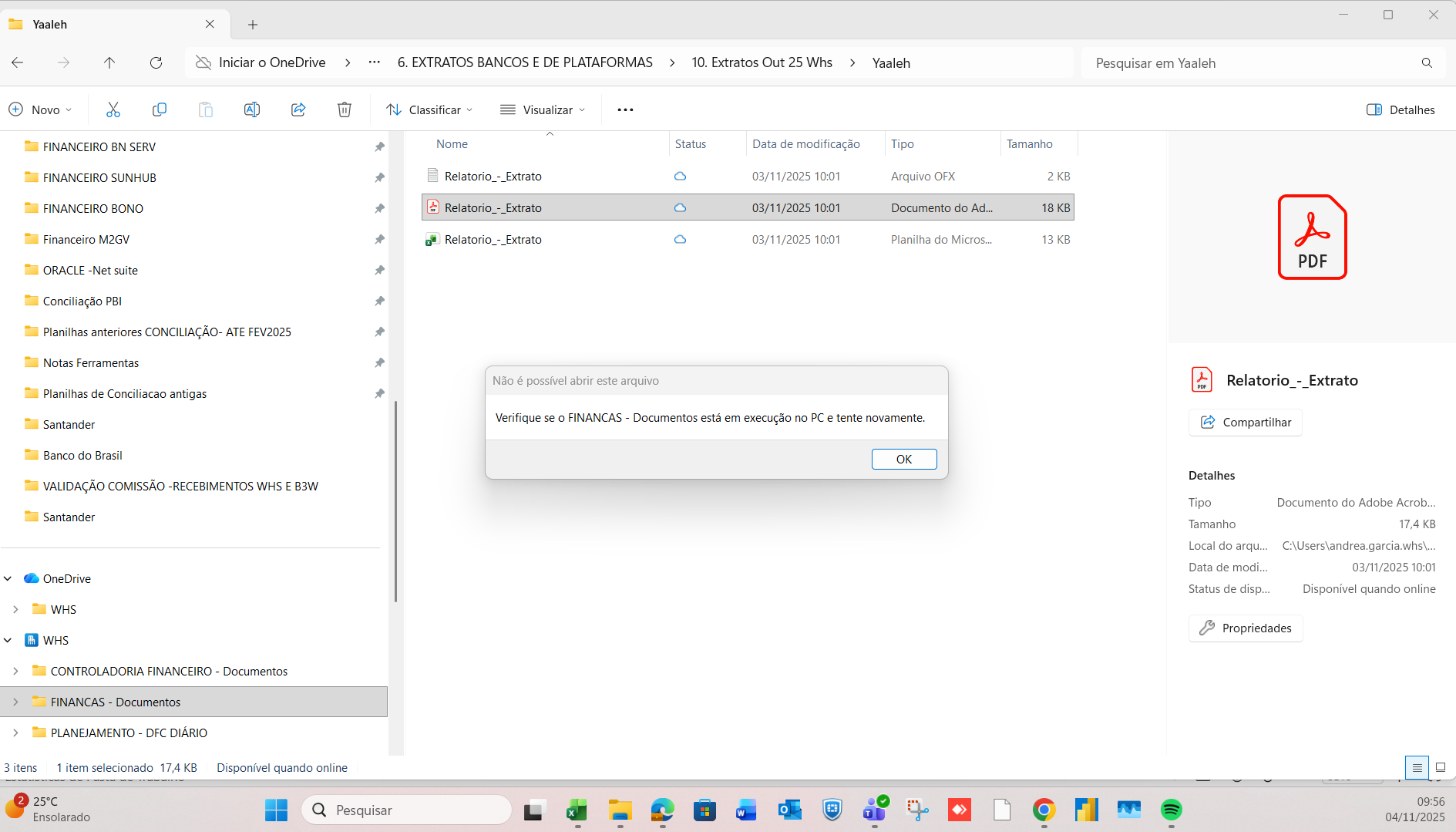This screenshot has width=1456, height=832.
Task: Click the Rename icon in toolbar
Action: 252,109
